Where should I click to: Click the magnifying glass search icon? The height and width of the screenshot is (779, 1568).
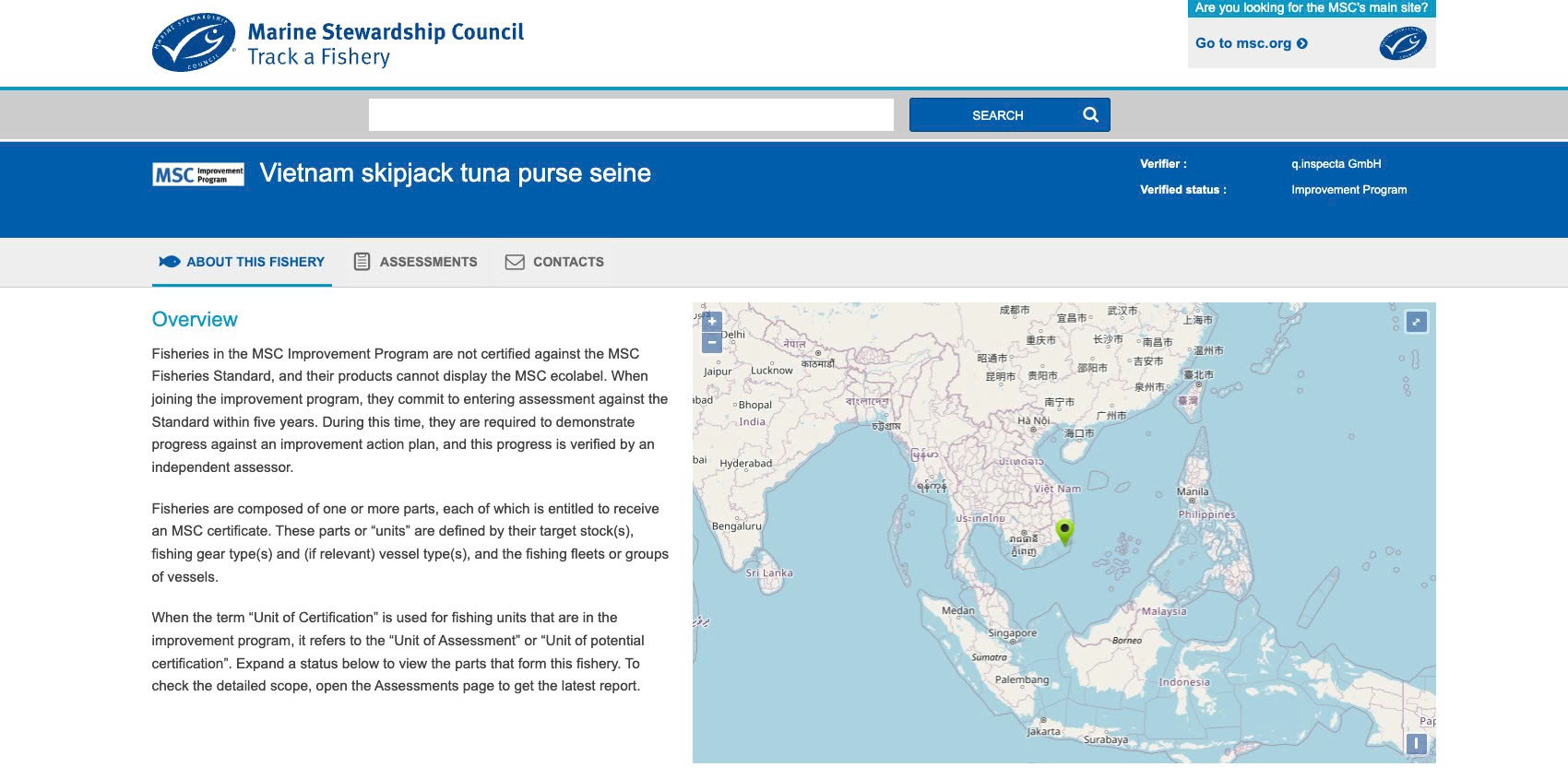[x=1090, y=115]
